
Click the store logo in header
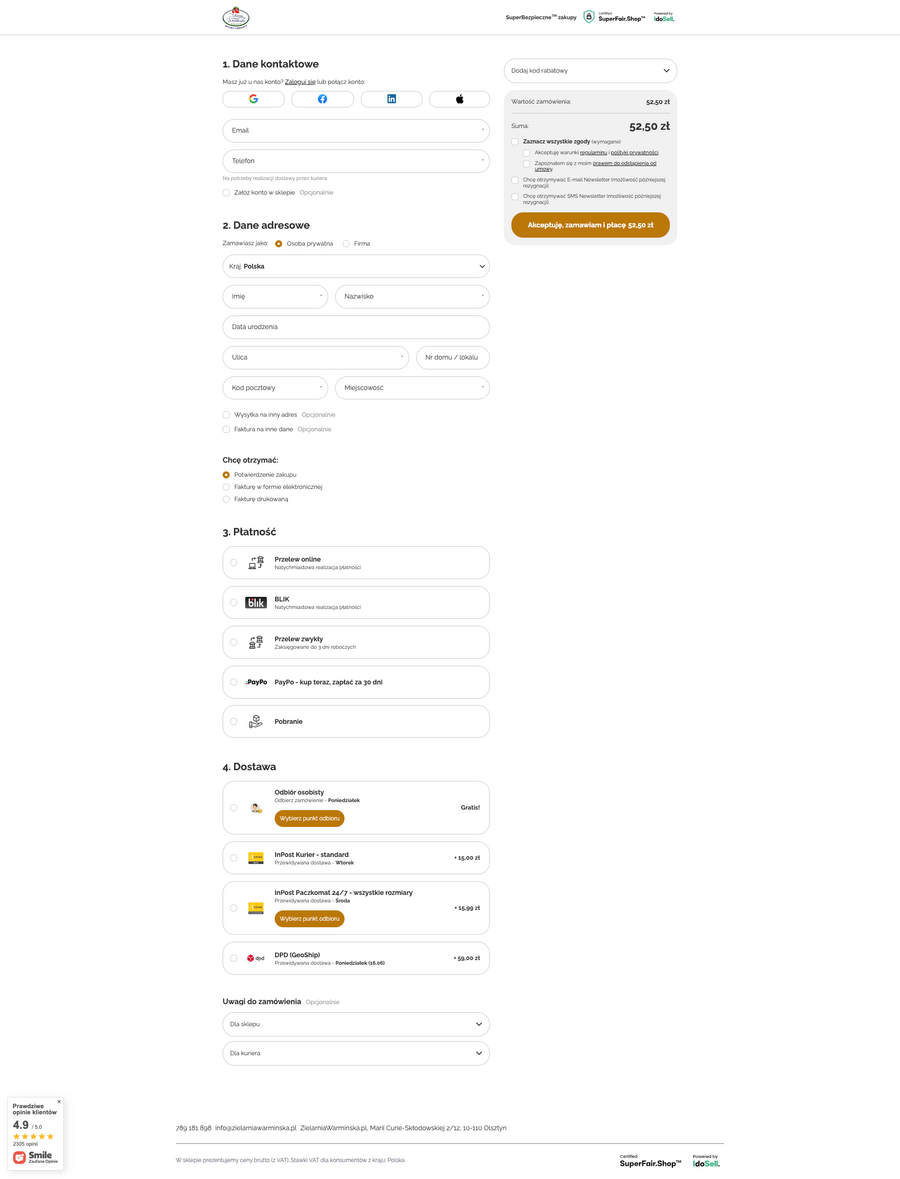click(x=236, y=17)
